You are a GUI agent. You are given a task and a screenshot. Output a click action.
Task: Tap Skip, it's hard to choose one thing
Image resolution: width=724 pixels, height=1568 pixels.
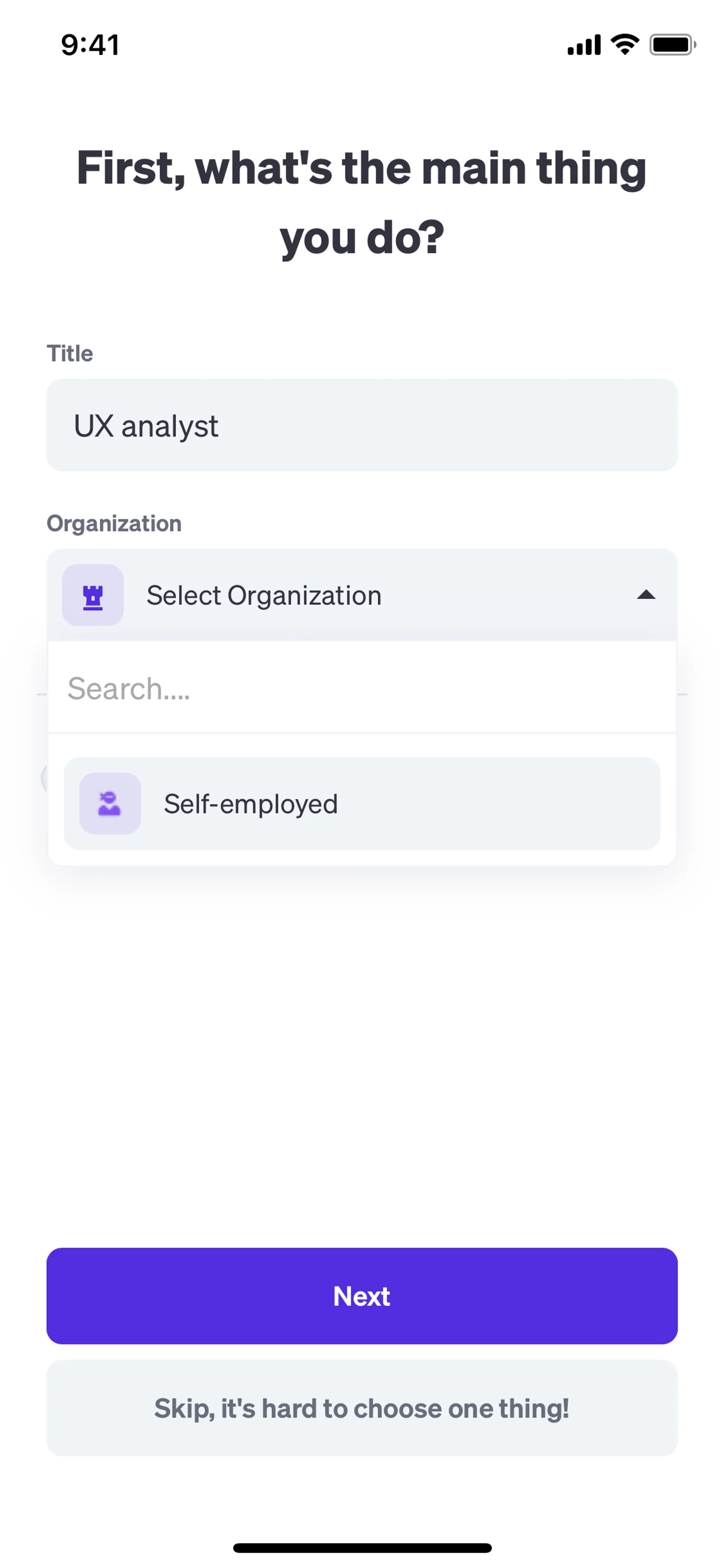pyautogui.click(x=361, y=1408)
